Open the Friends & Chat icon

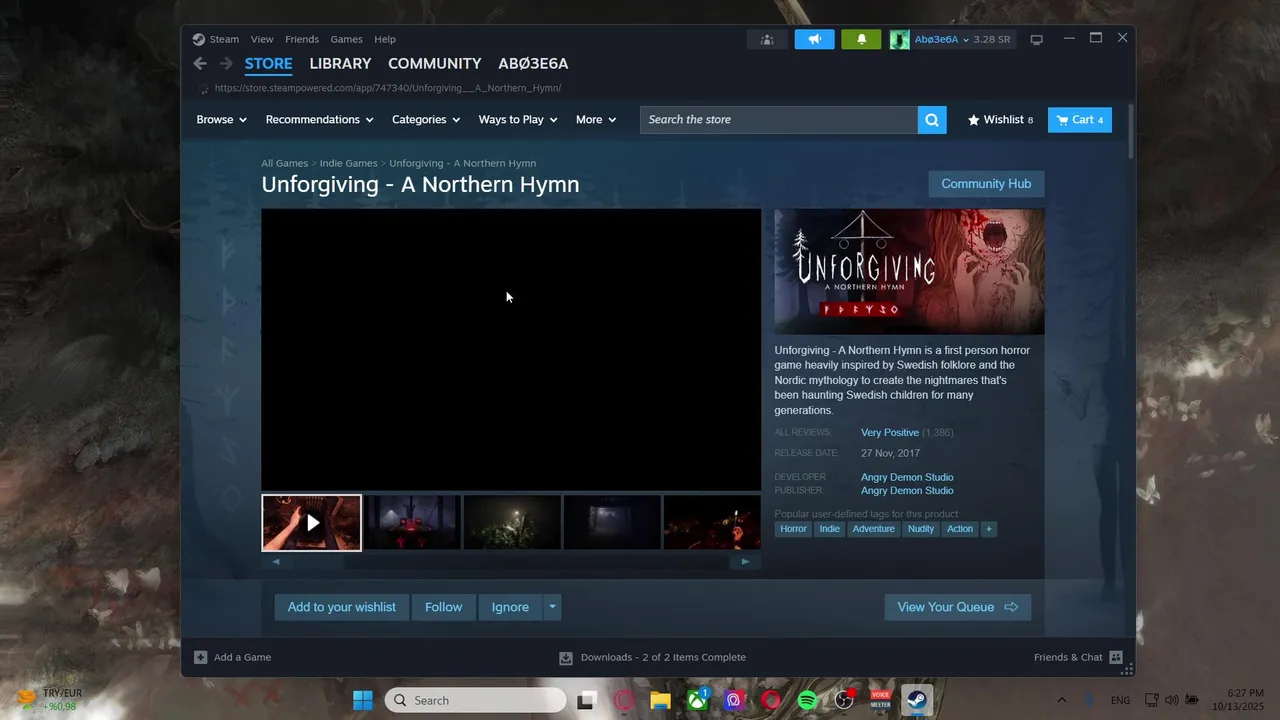tap(1116, 657)
